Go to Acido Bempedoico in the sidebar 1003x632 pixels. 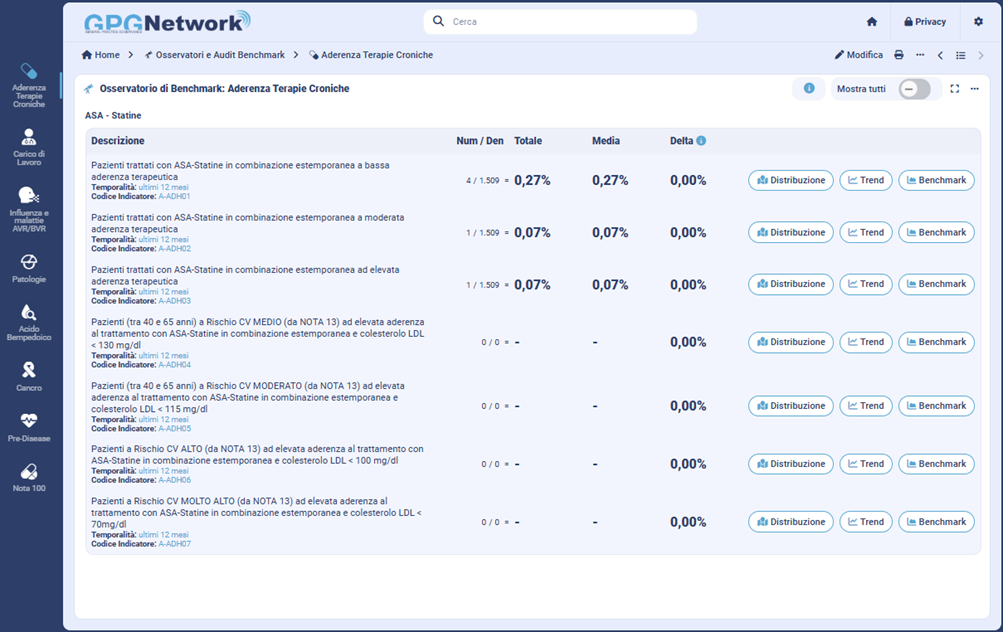point(29,322)
